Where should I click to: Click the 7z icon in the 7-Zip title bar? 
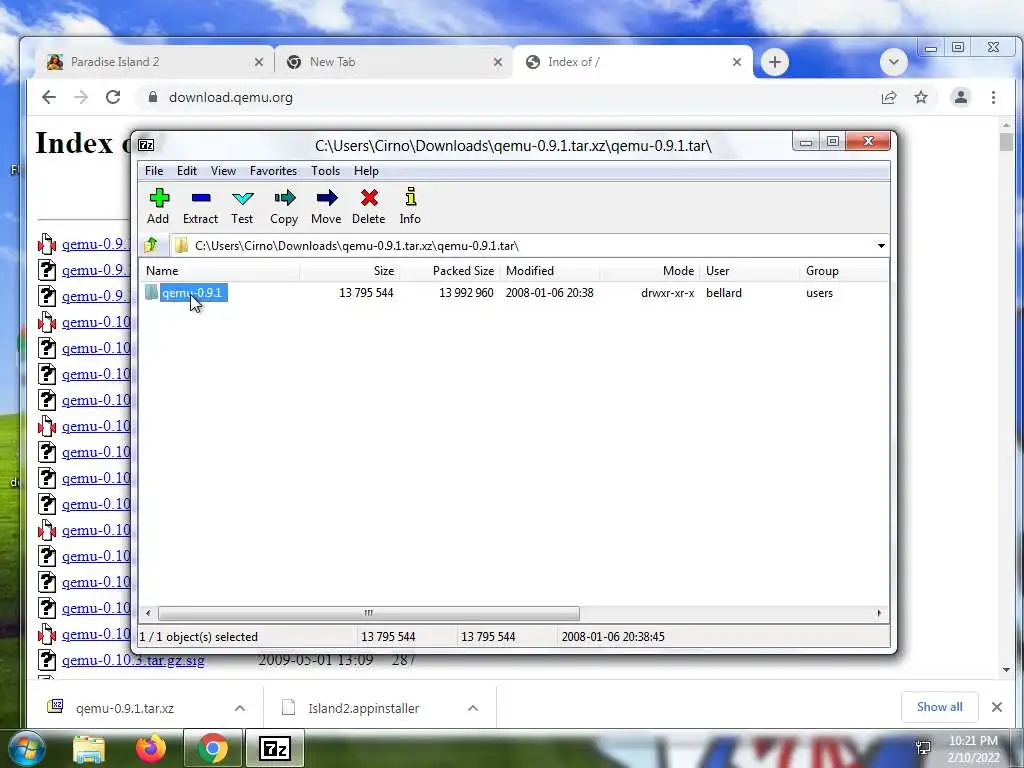point(146,145)
